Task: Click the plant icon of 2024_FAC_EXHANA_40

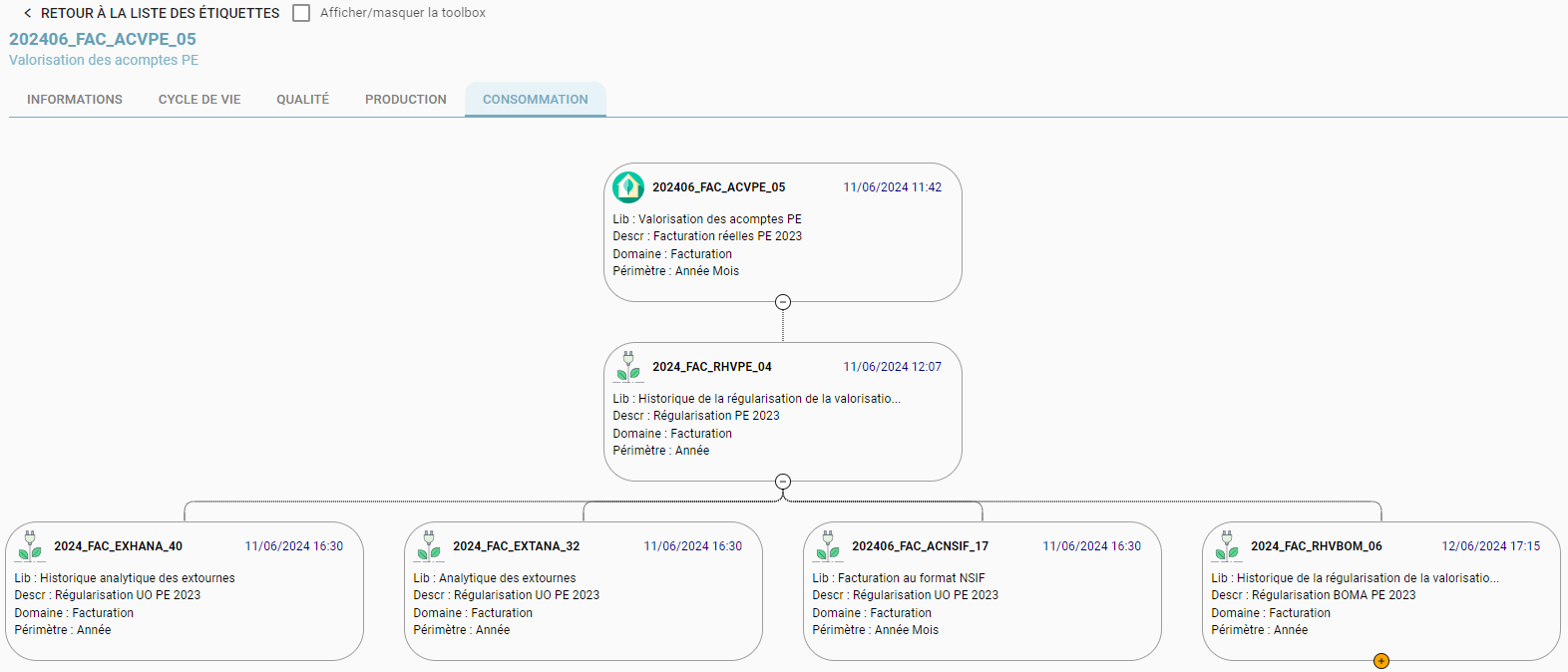Action: (30, 545)
